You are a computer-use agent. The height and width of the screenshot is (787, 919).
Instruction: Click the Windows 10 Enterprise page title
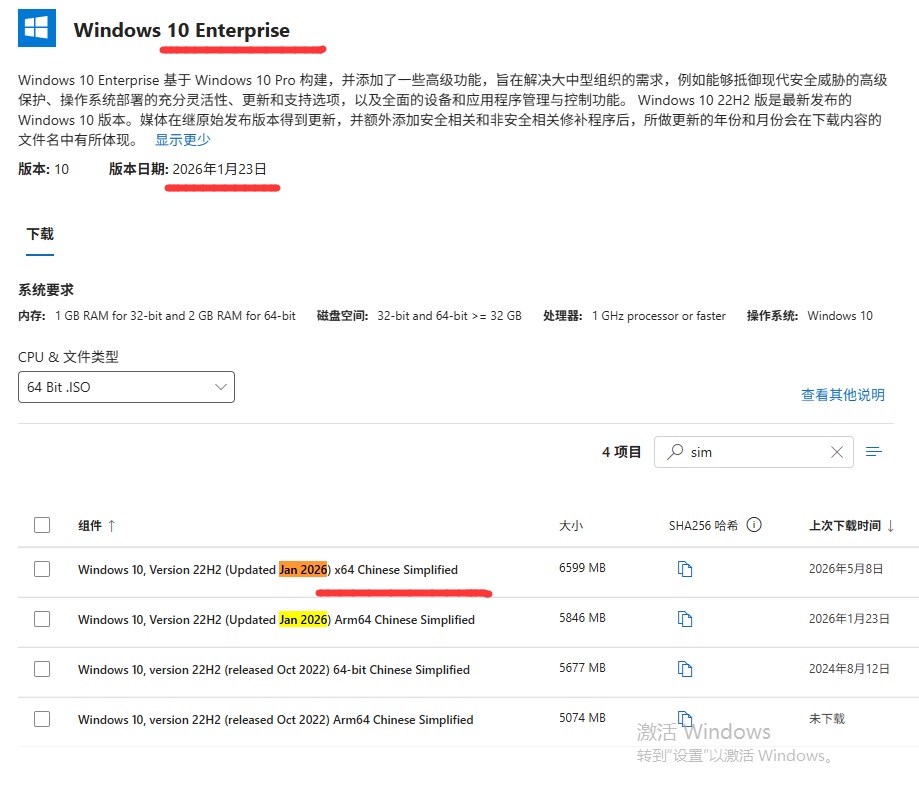[182, 30]
